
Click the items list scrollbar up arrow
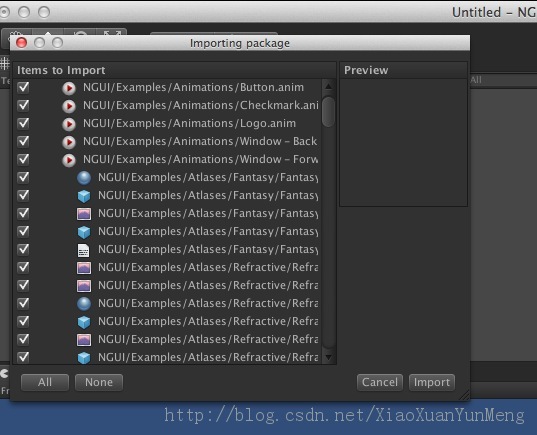pyautogui.click(x=328, y=86)
